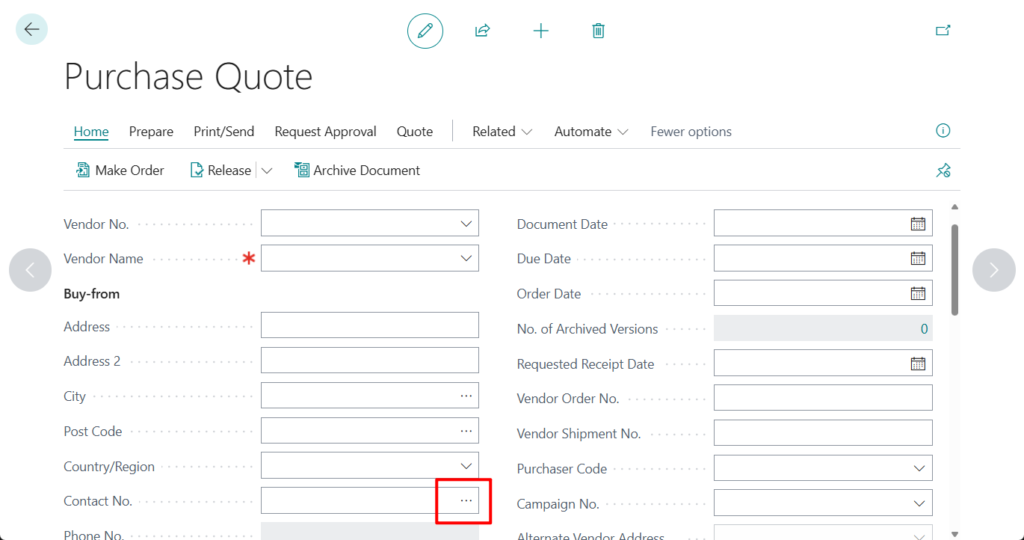Image resolution: width=1024 pixels, height=540 pixels.
Task: Click the pencil edit icon
Action: (x=425, y=31)
